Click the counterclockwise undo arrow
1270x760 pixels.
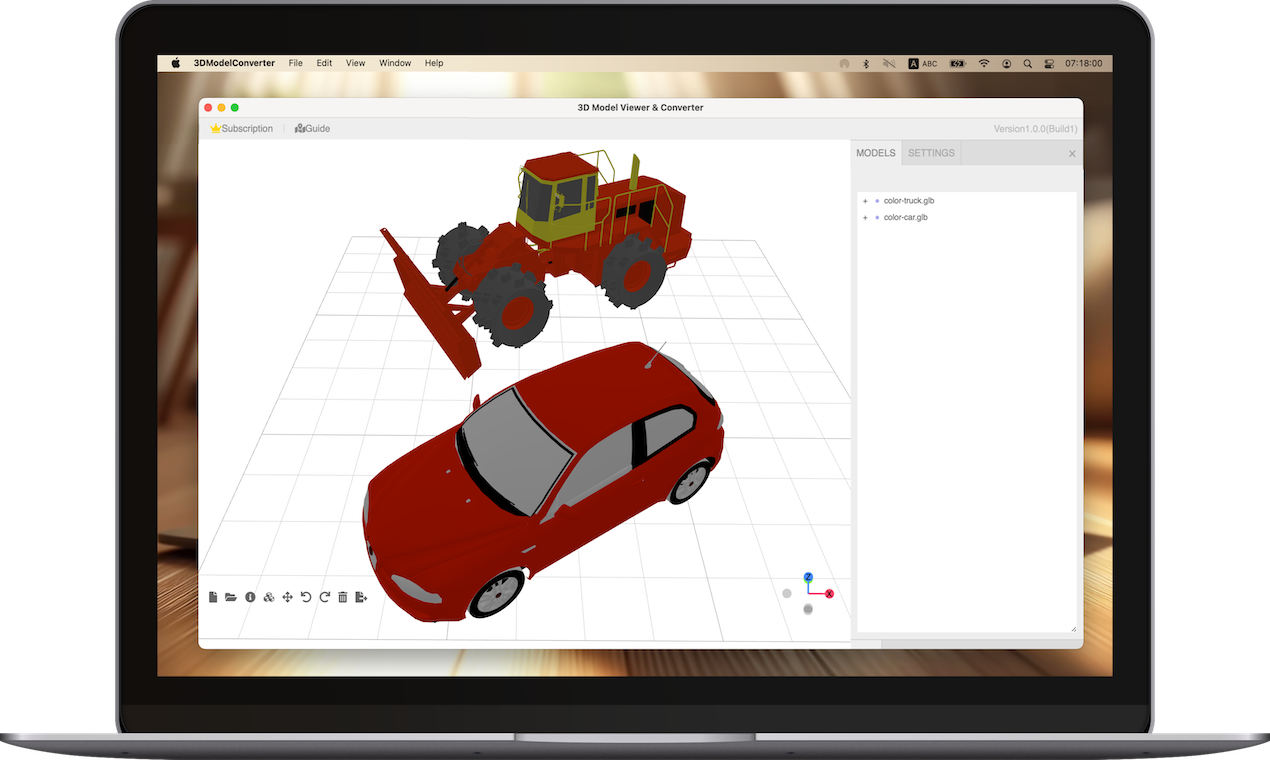point(306,597)
